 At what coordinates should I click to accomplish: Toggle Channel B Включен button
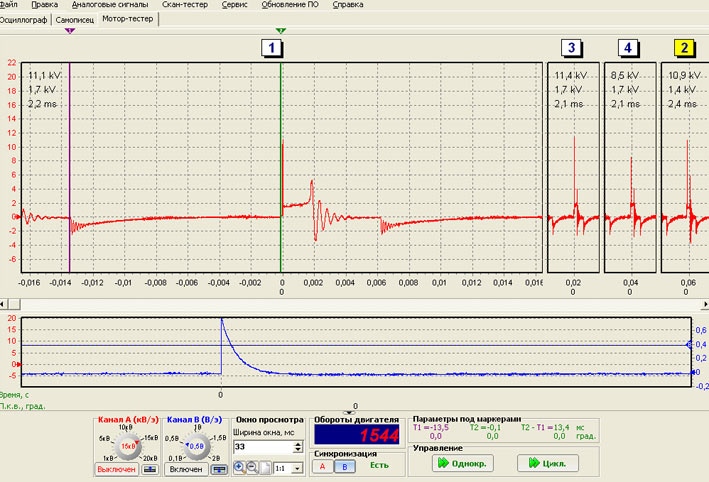click(186, 469)
